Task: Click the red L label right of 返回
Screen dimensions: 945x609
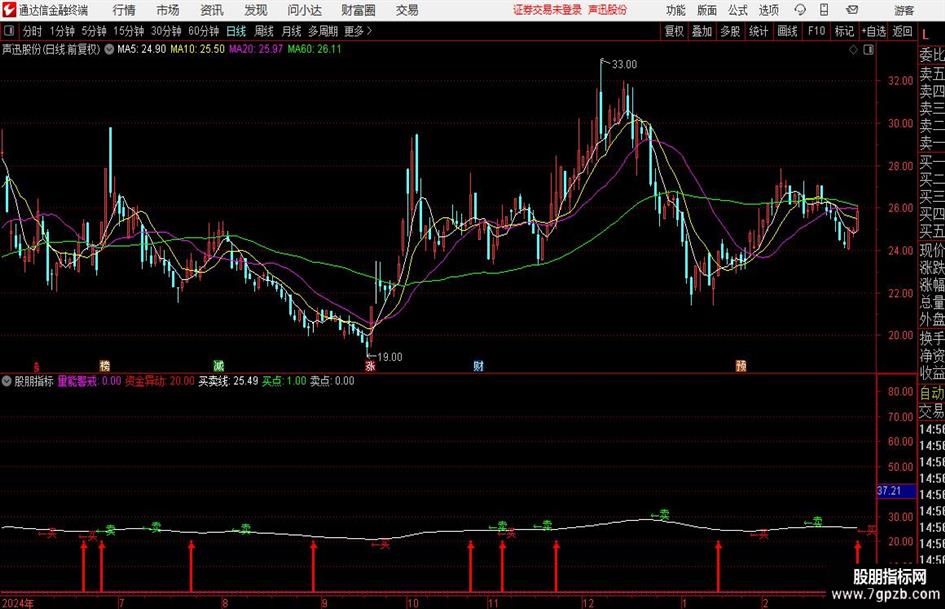Action: [x=926, y=36]
